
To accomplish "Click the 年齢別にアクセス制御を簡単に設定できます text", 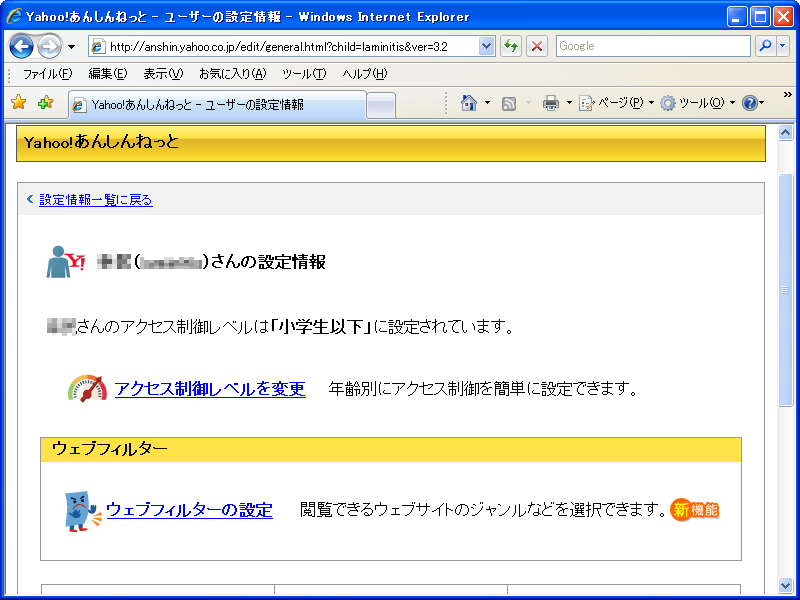I will [483, 389].
